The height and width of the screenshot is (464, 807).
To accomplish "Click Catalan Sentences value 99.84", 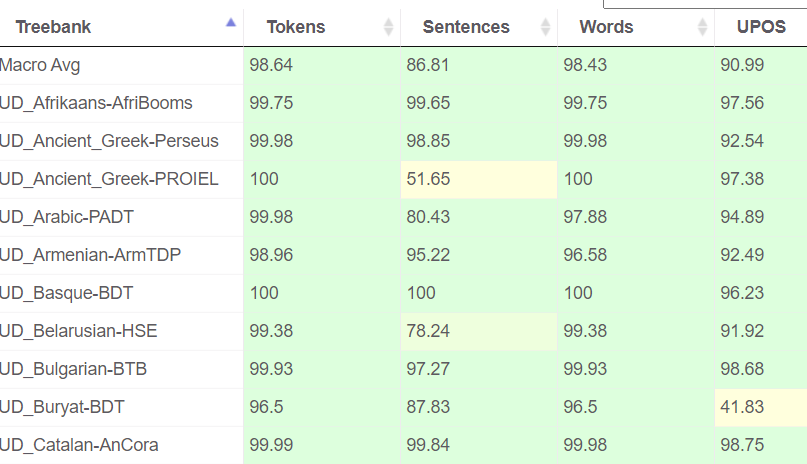I will coord(428,445).
